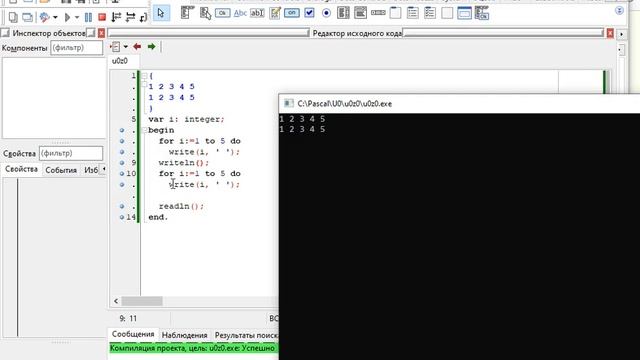This screenshot has width=640, height=360.
Task: Pause the running program
Action: pyautogui.click(x=88, y=17)
